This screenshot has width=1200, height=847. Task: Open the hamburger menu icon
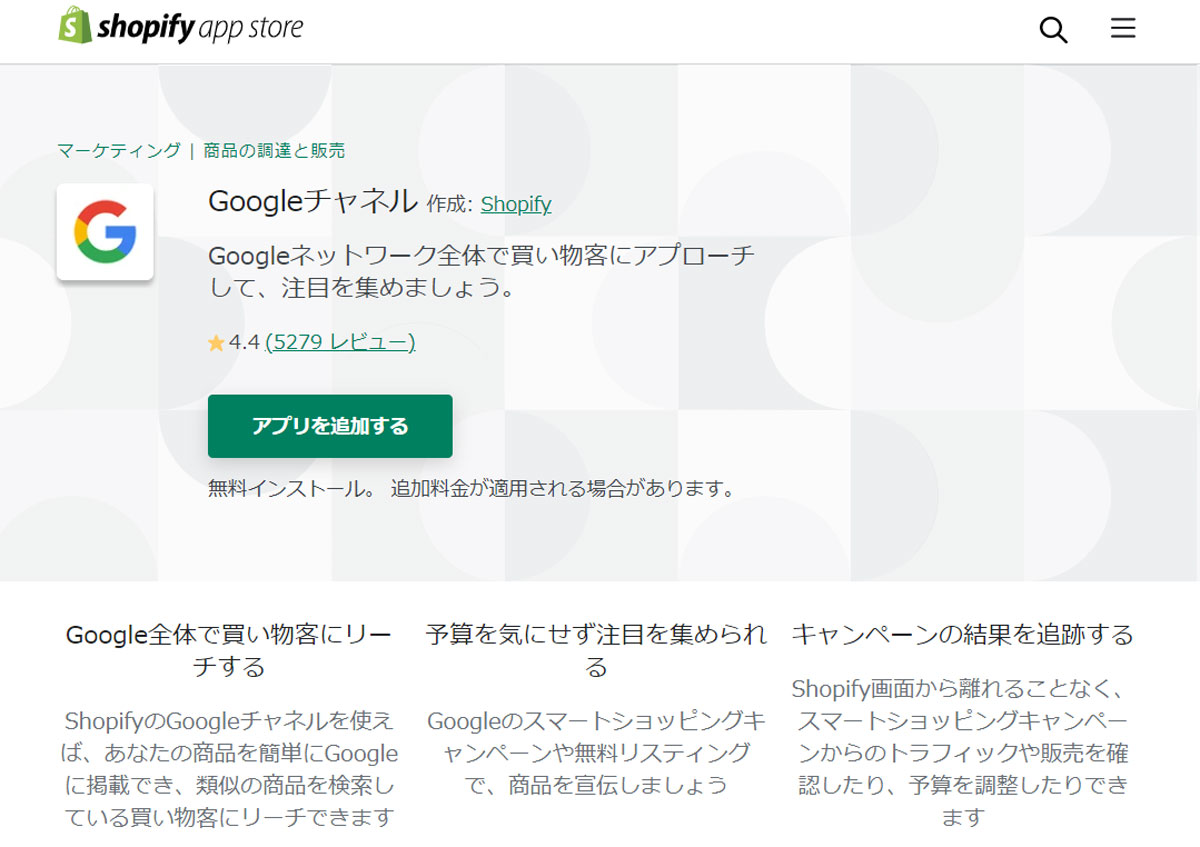[1123, 29]
